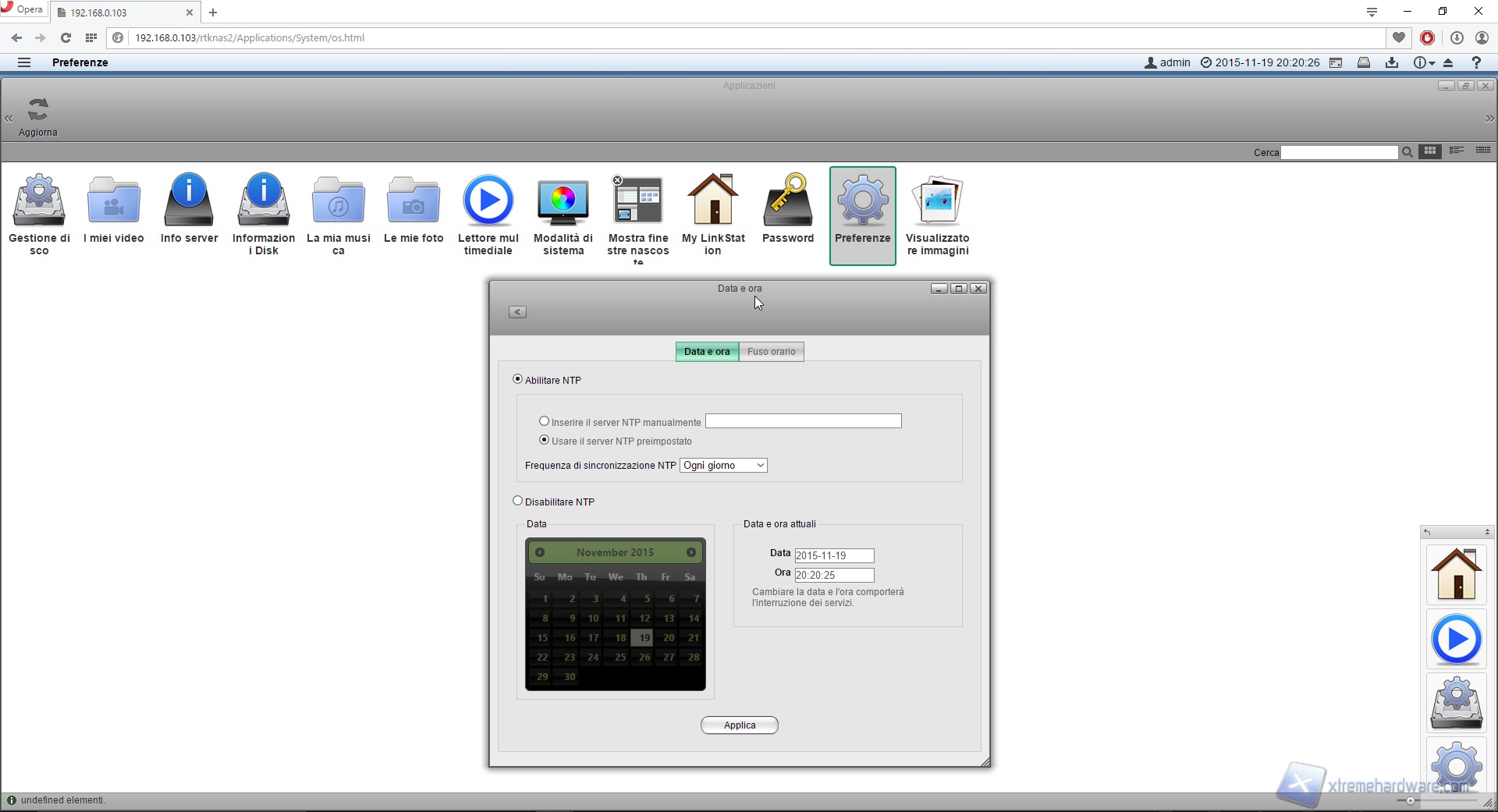Go to next month in calendar
This screenshot has width=1498, height=812.
[691, 552]
